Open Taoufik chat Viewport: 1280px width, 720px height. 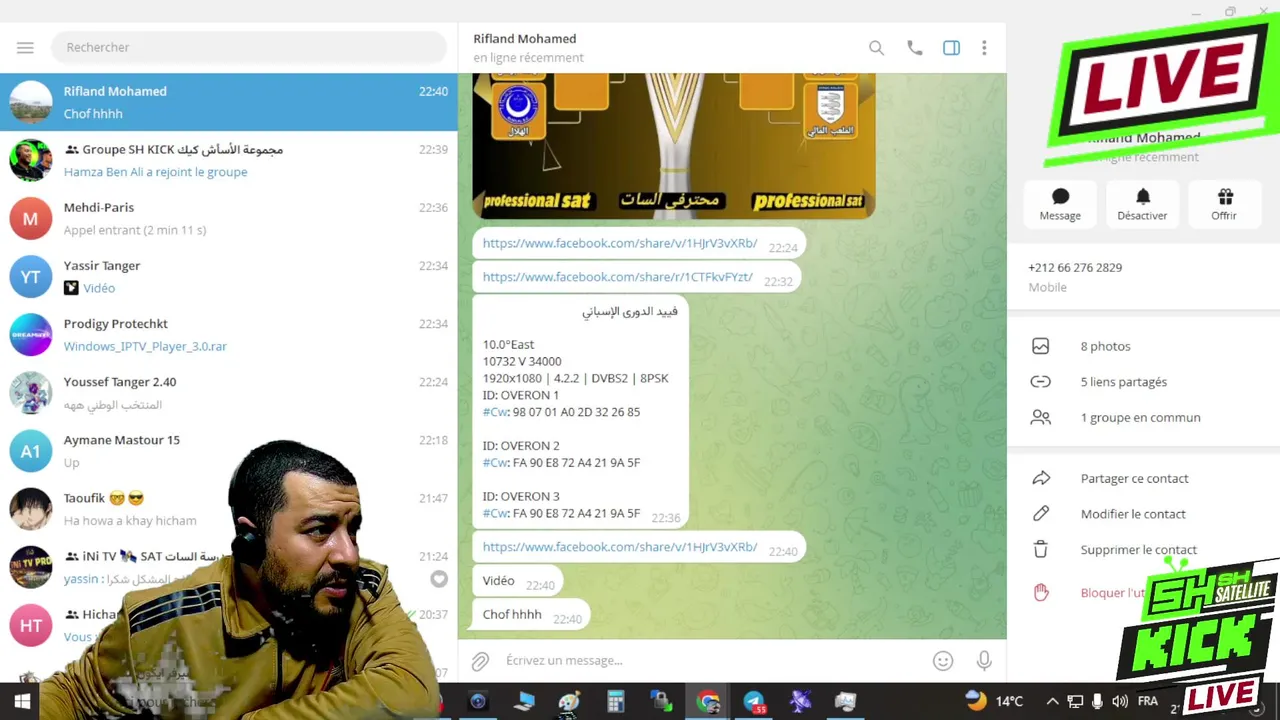tap(229, 508)
